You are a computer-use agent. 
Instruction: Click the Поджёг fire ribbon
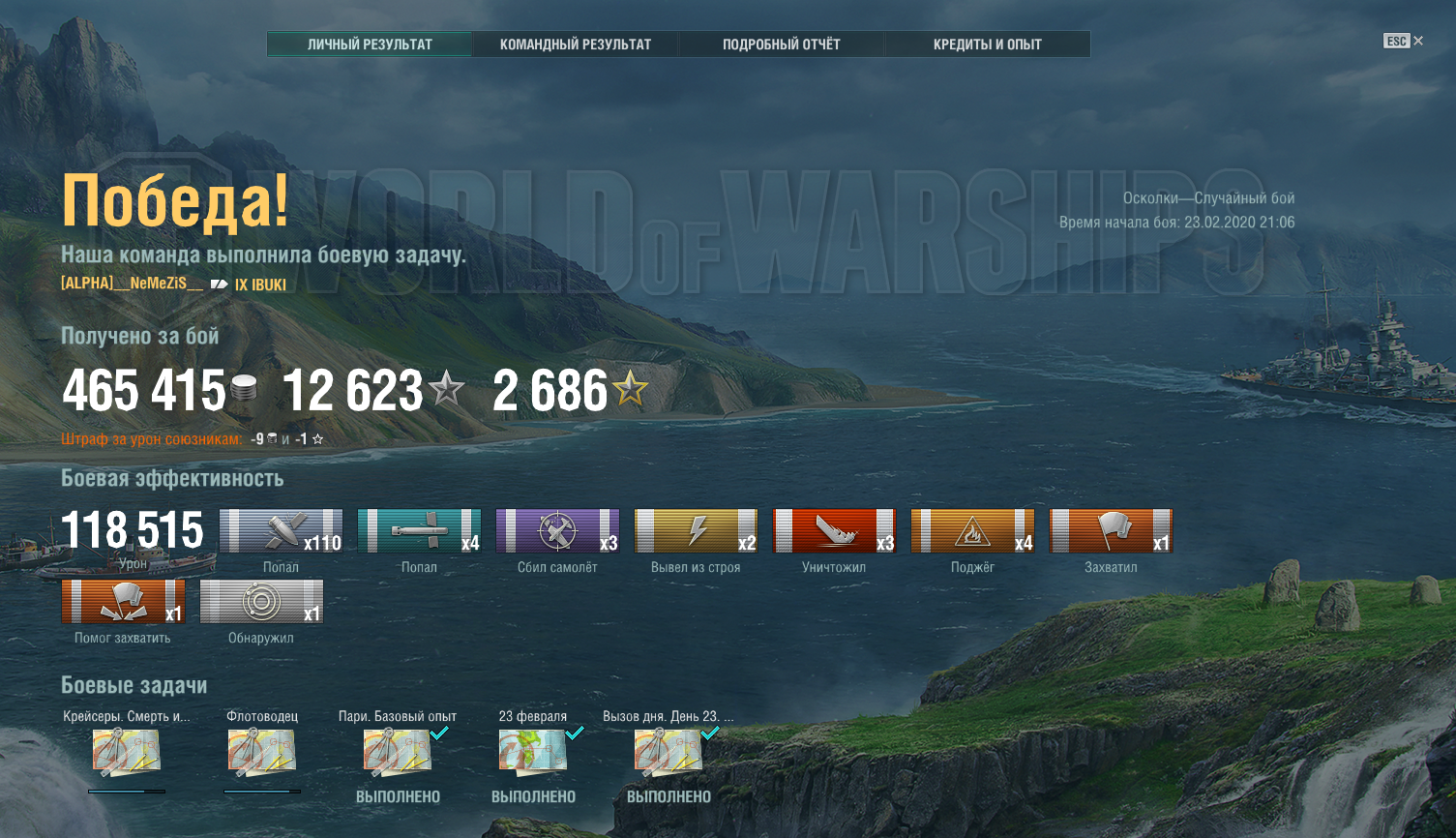(972, 531)
